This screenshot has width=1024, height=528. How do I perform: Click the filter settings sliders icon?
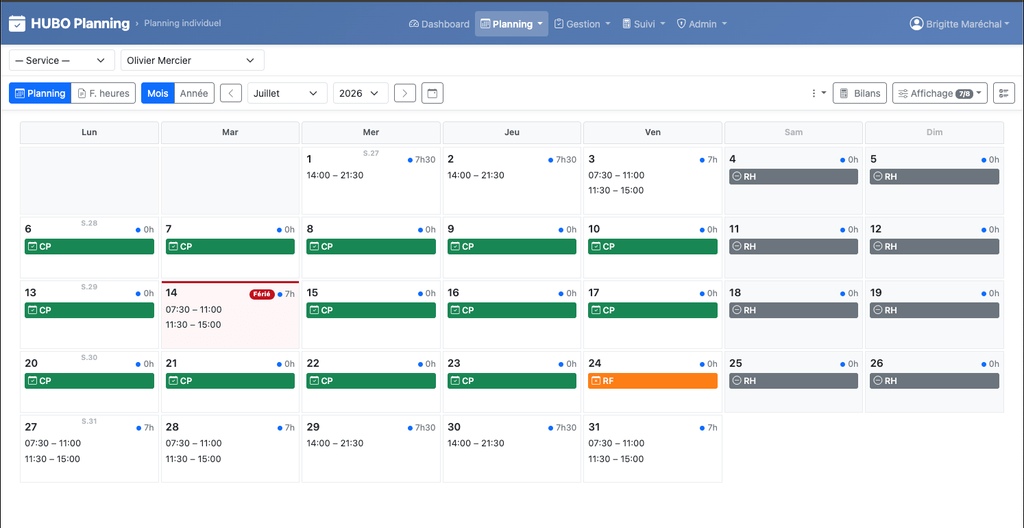[1004, 93]
